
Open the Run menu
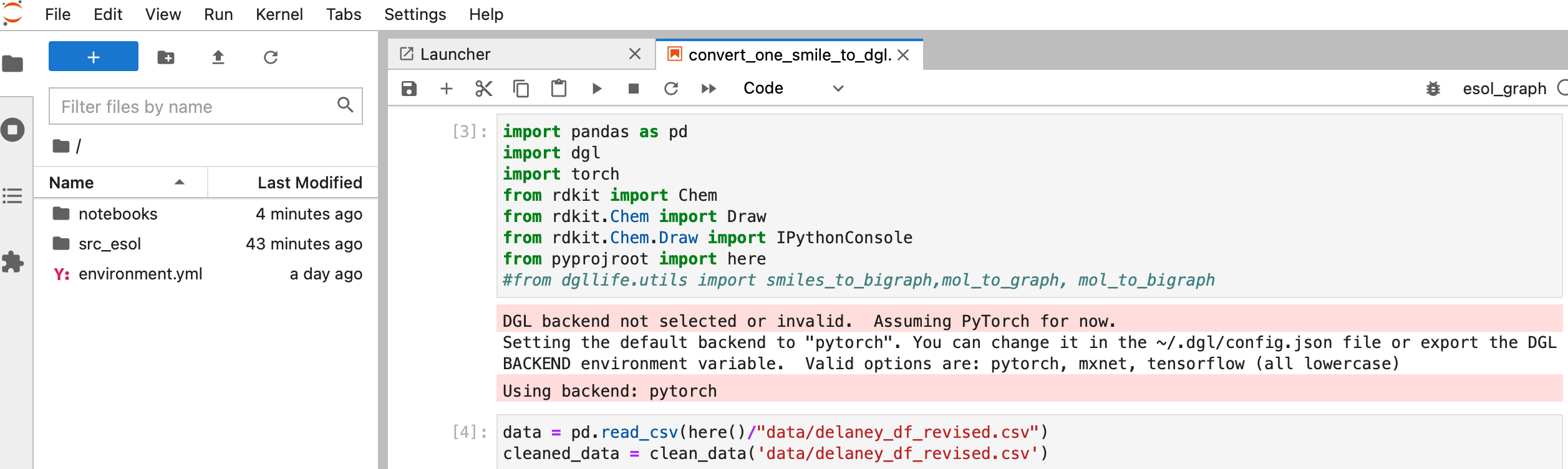[218, 14]
